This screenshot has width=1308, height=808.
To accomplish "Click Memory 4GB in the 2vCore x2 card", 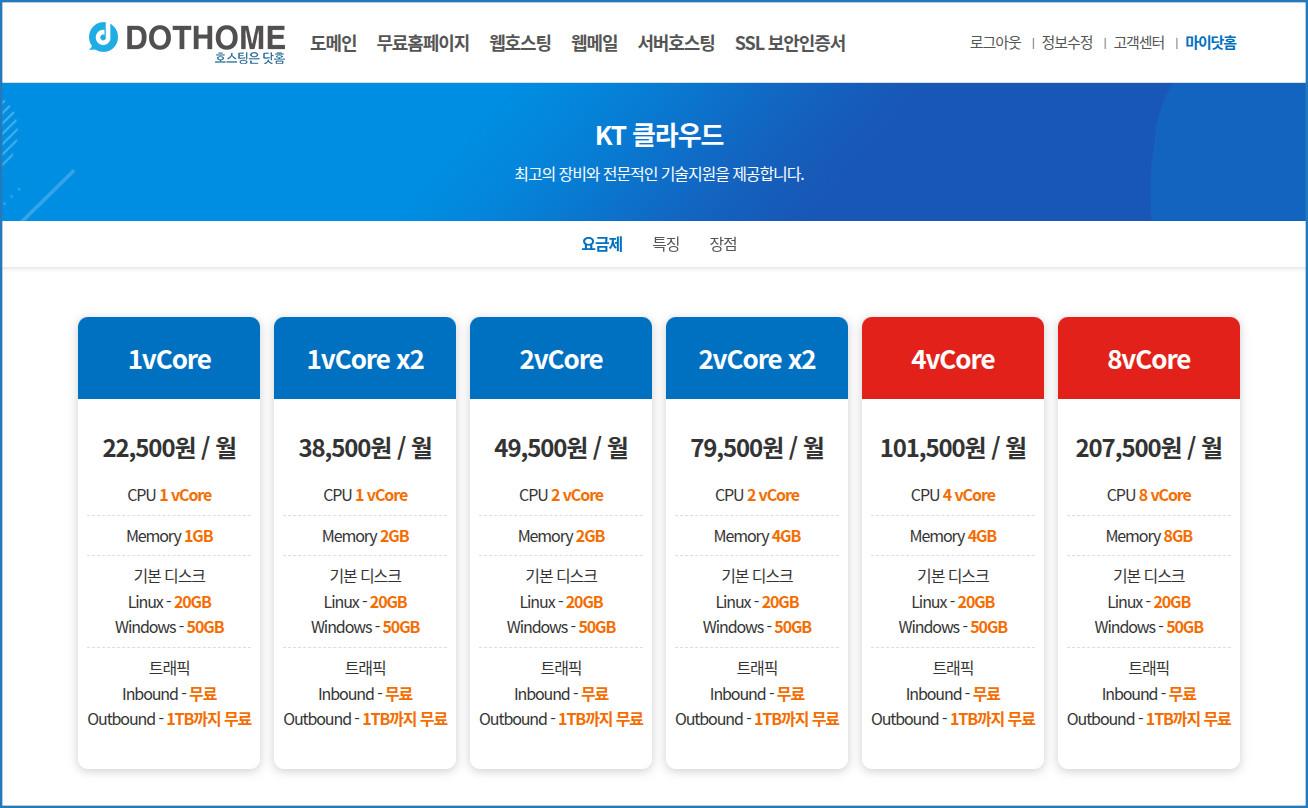I will [x=757, y=536].
